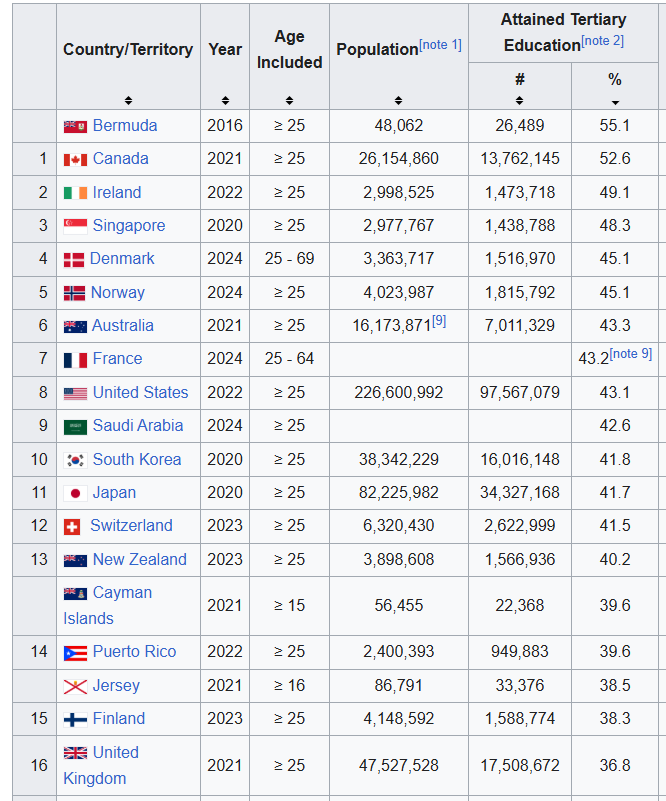
Task: Sort by tertiary education number column
Action: 519,100
